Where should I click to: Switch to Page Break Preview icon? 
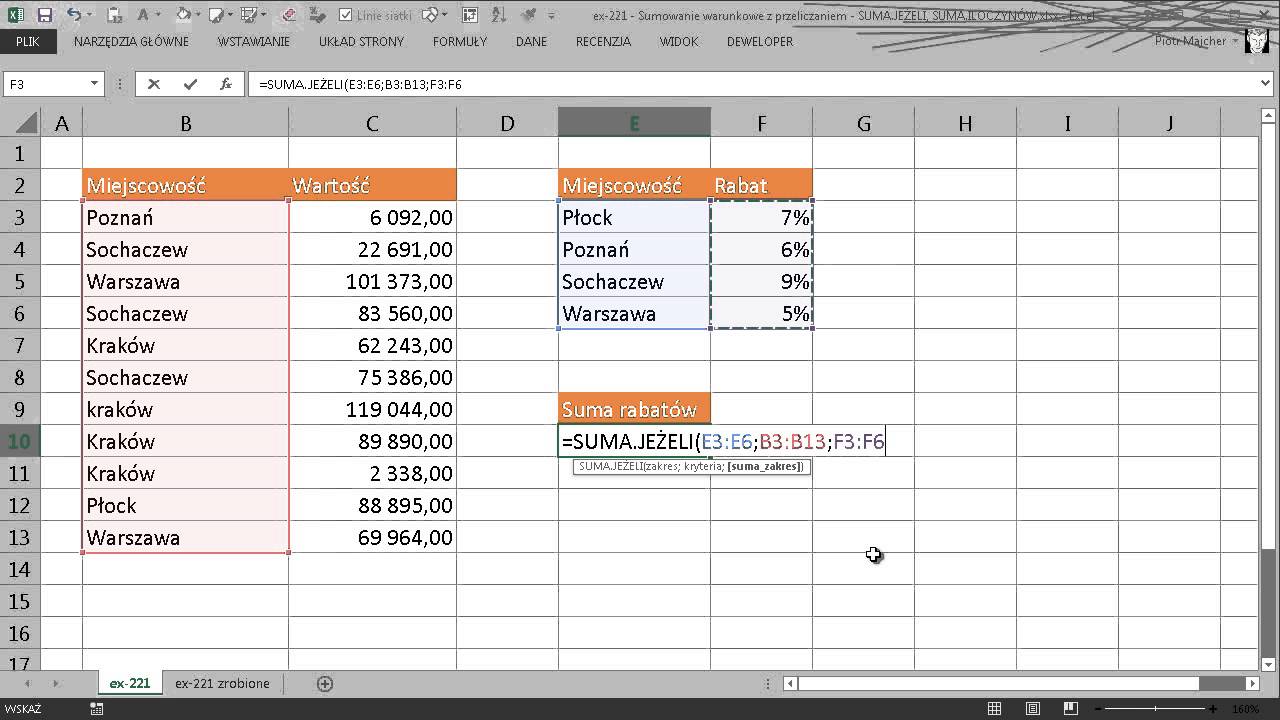(1071, 708)
